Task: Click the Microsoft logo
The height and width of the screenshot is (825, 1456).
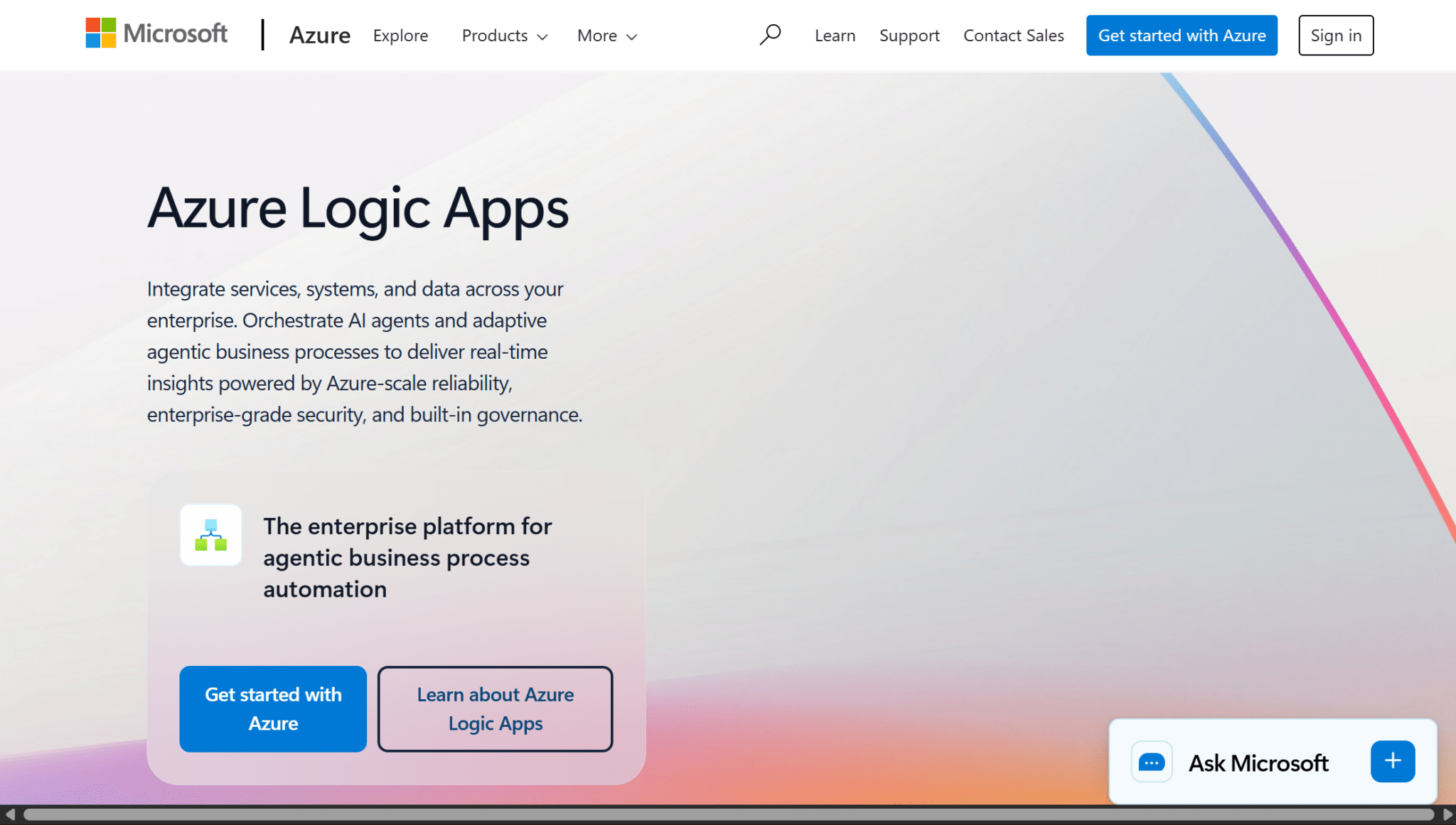Action: click(x=156, y=33)
